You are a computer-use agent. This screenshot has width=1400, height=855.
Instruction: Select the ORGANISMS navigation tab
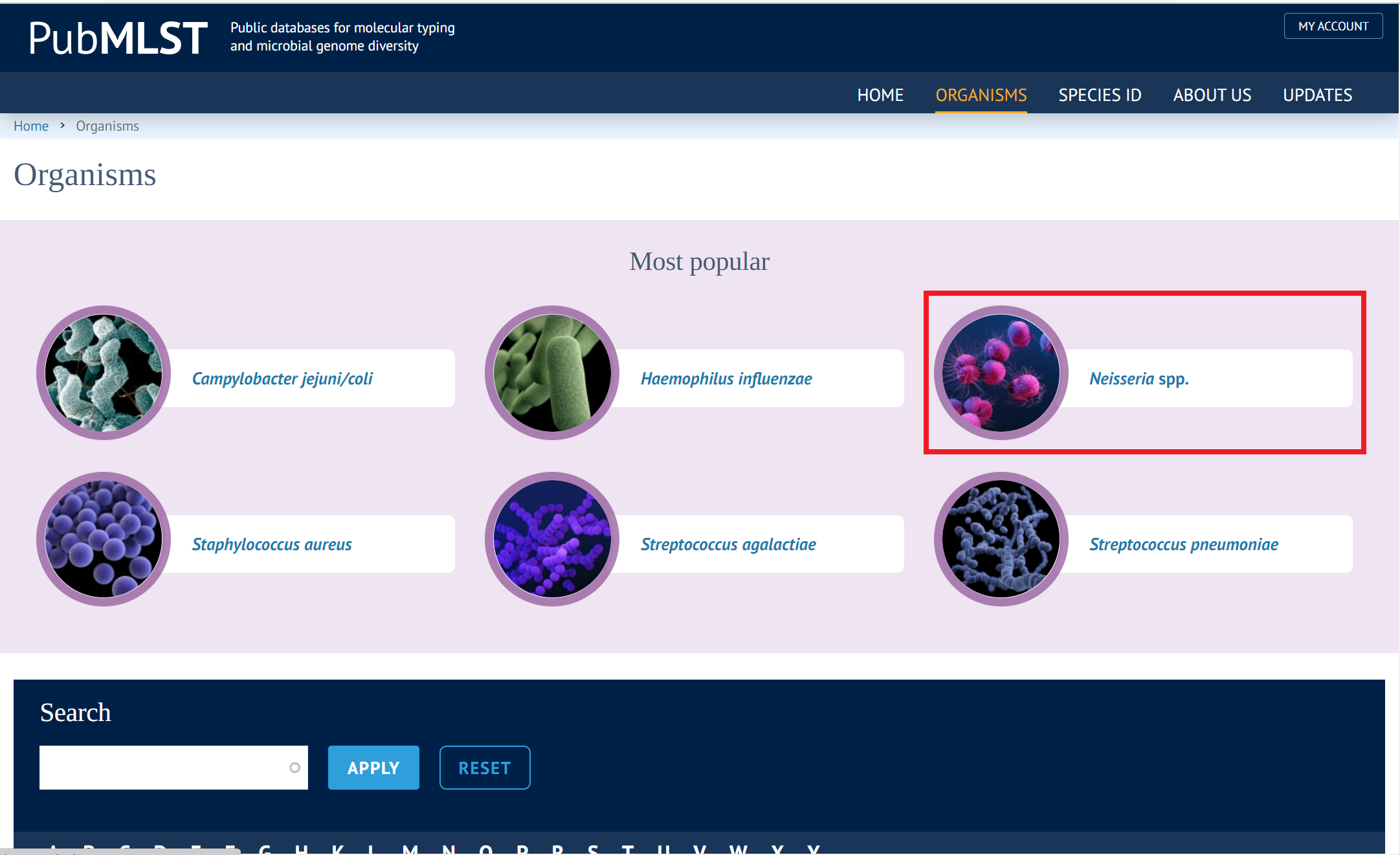click(x=981, y=95)
